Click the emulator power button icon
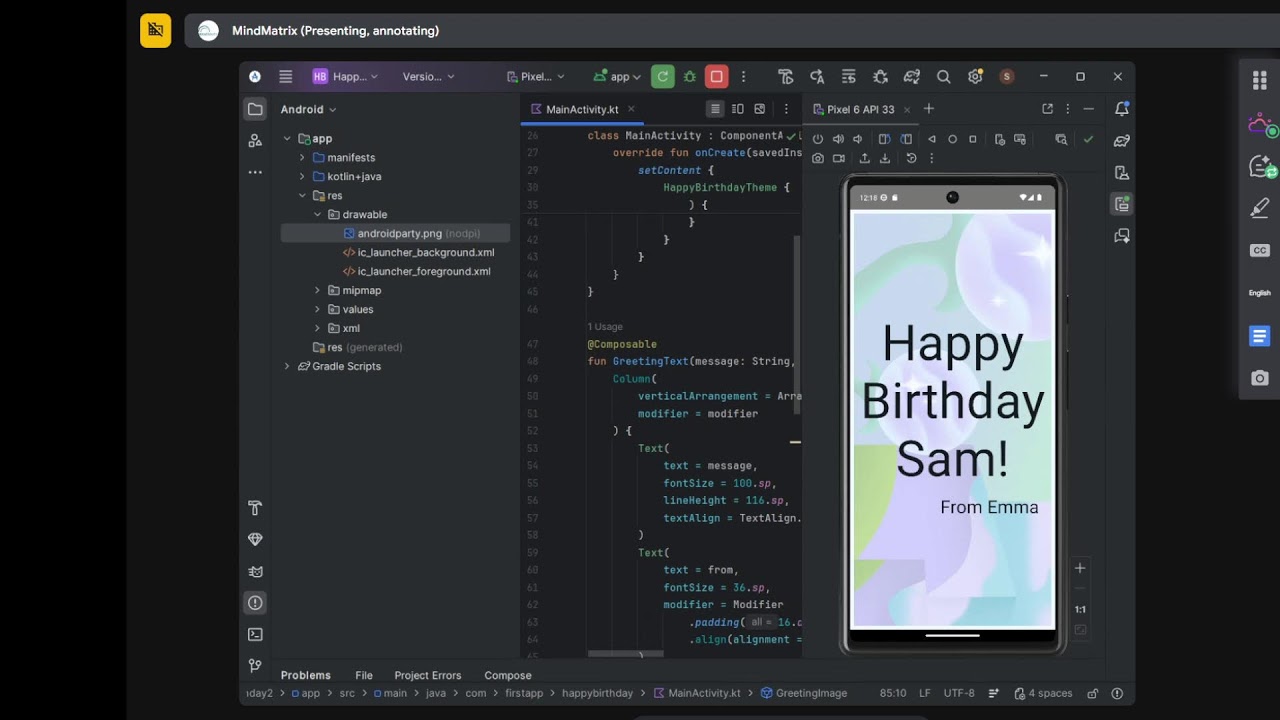 tap(818, 139)
